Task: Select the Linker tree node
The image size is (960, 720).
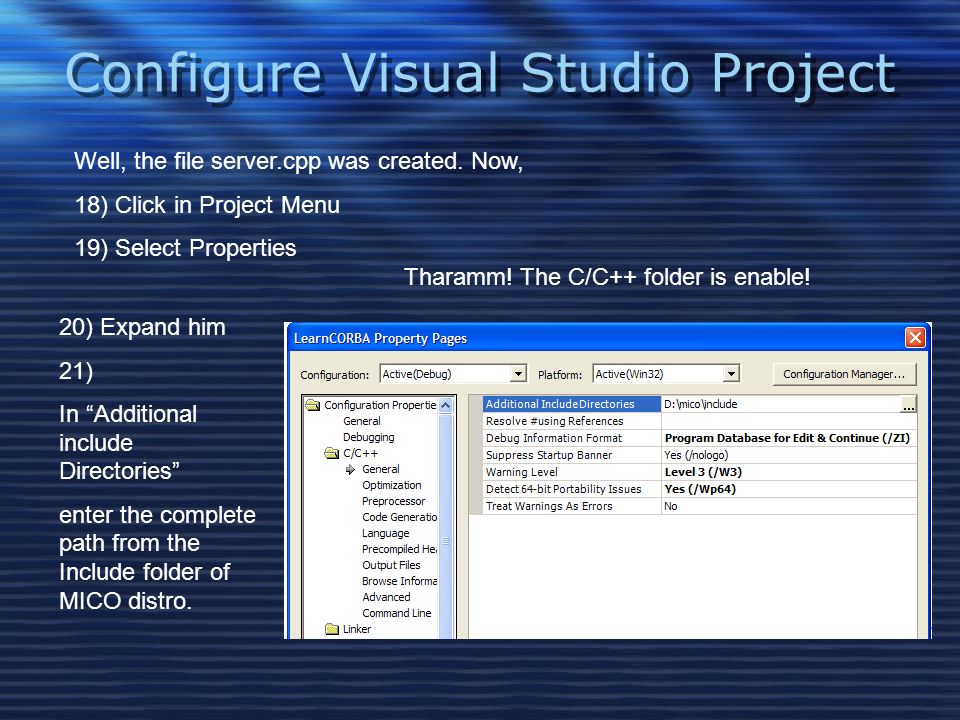Action: click(x=356, y=629)
